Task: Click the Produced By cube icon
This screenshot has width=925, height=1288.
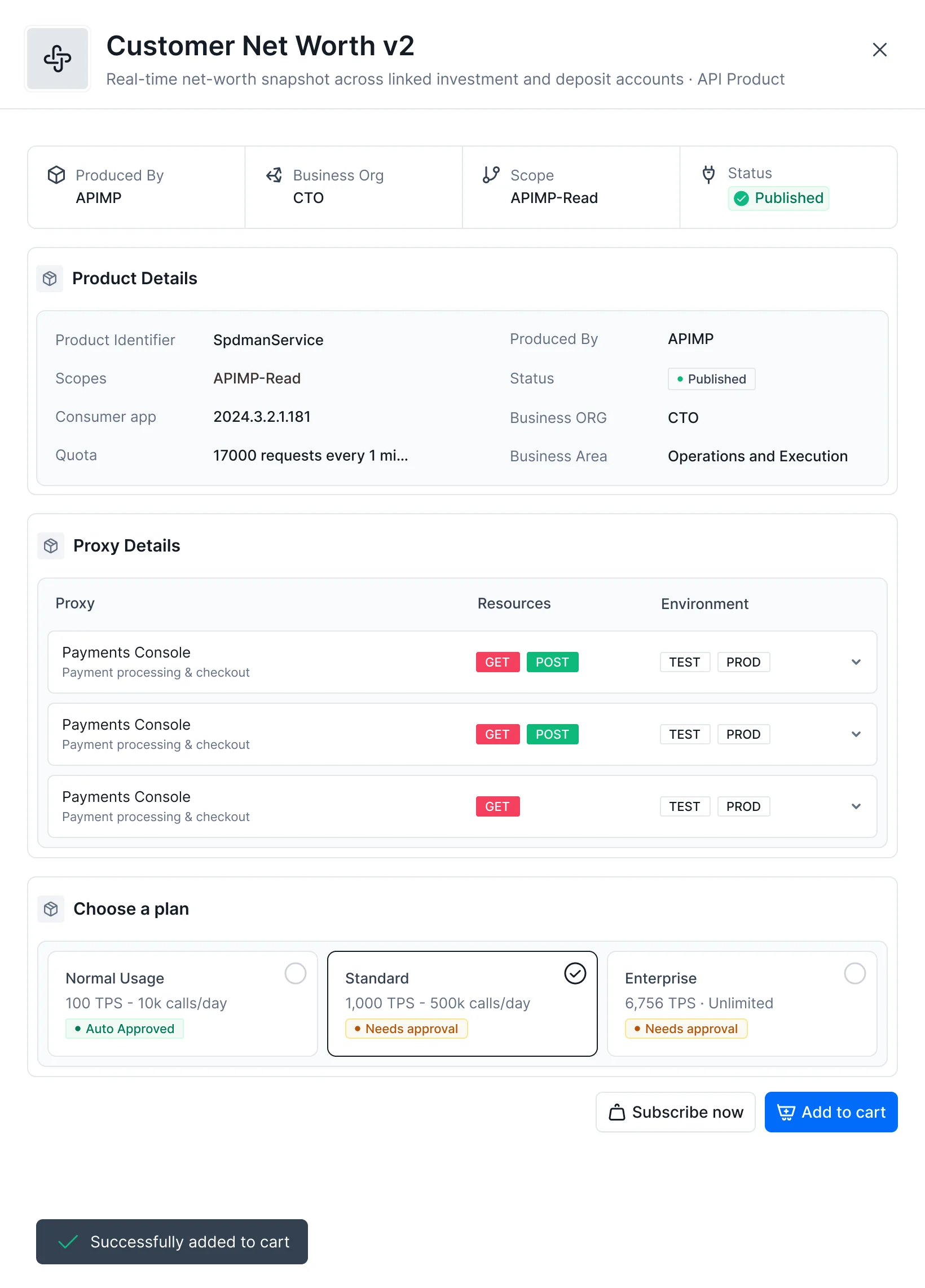Action: tap(56, 175)
